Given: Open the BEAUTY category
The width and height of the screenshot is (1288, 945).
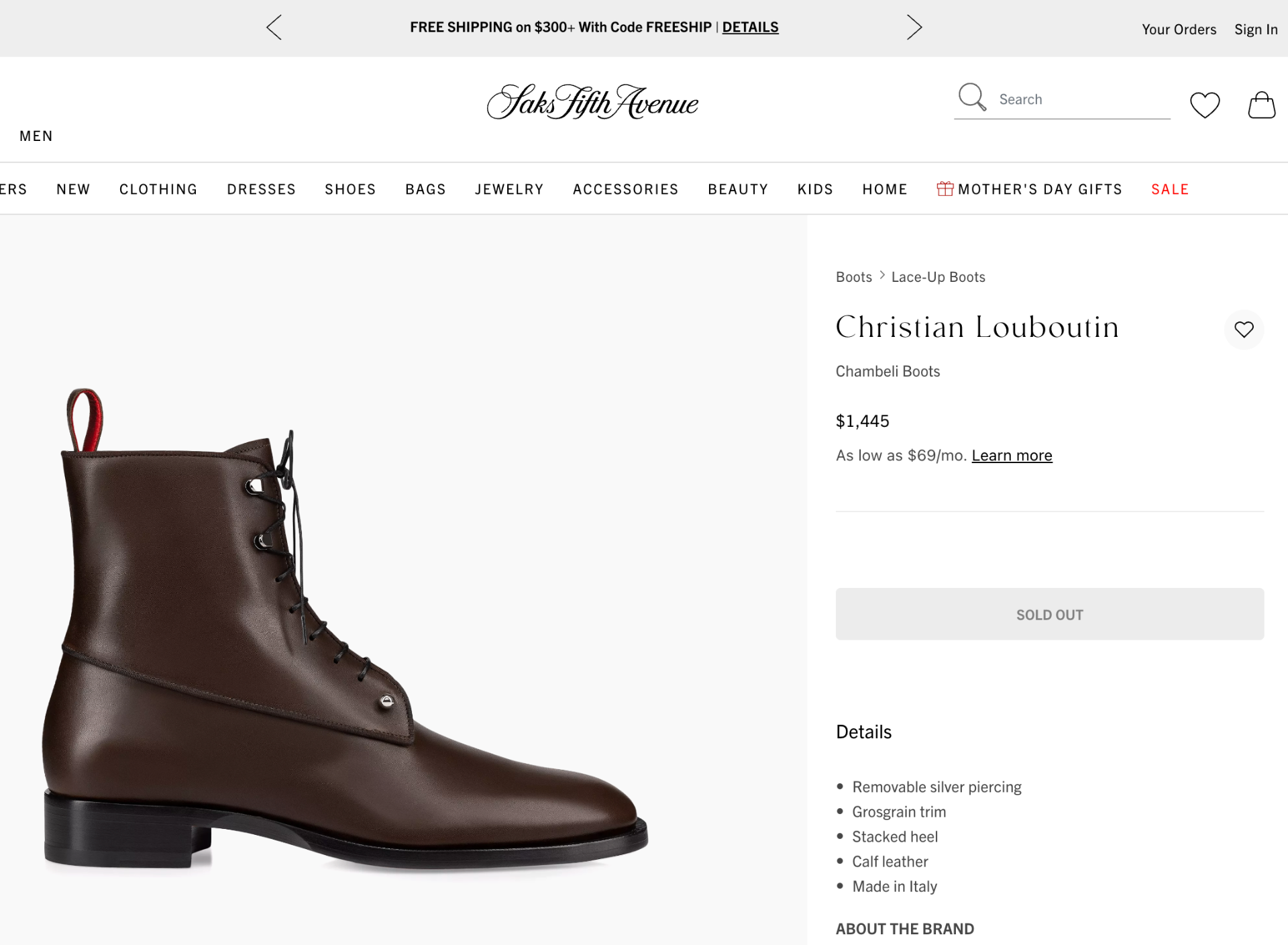Looking at the screenshot, I should [737, 189].
